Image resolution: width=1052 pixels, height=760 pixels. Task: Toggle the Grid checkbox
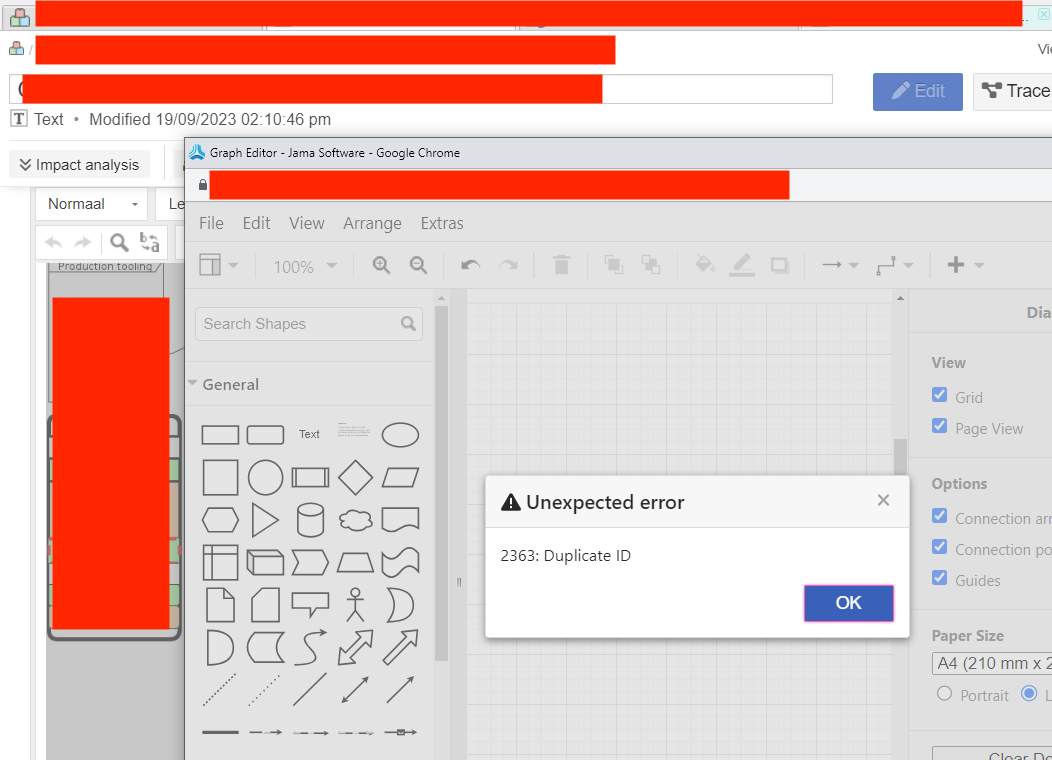coord(940,396)
